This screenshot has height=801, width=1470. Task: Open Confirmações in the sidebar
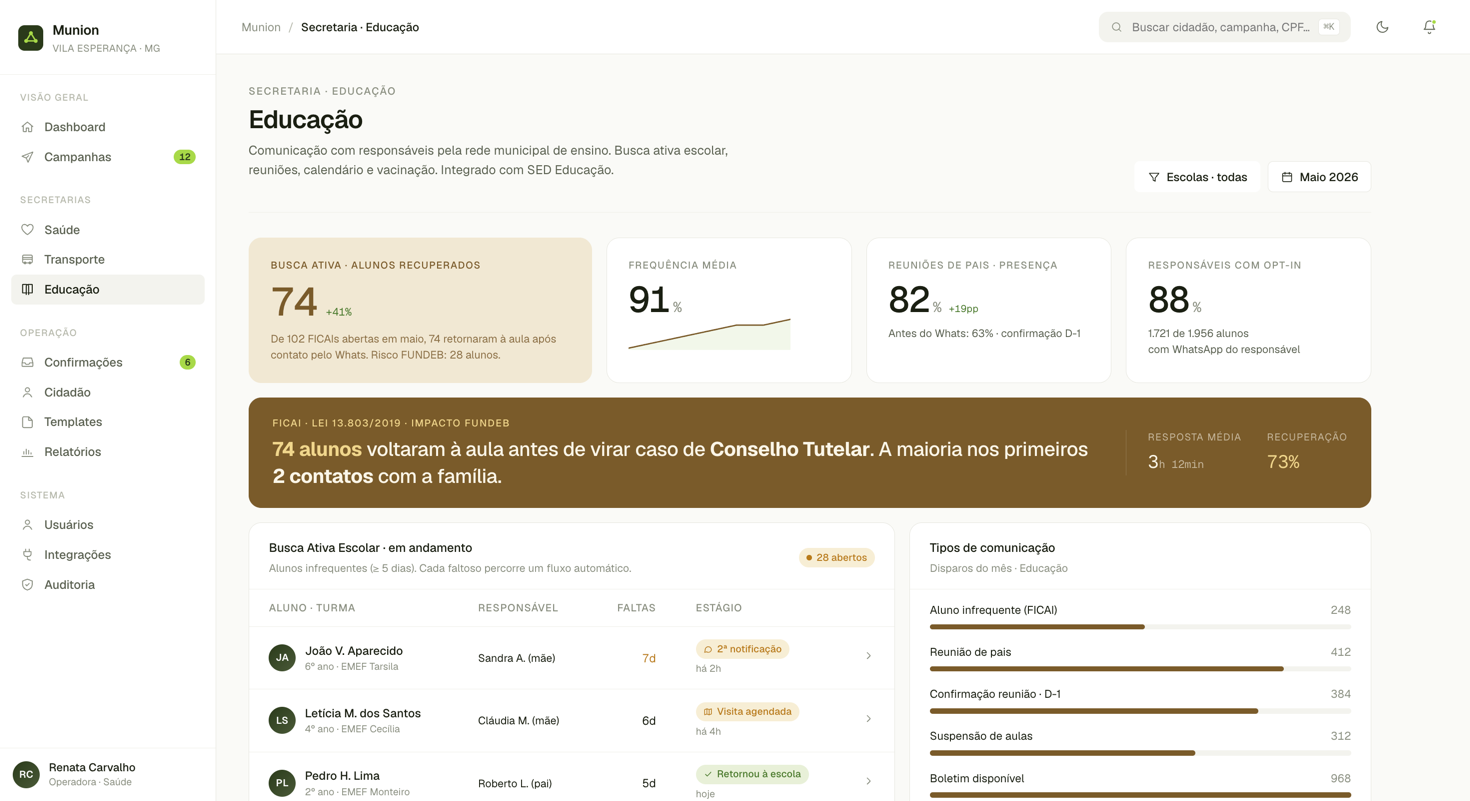[x=108, y=362]
